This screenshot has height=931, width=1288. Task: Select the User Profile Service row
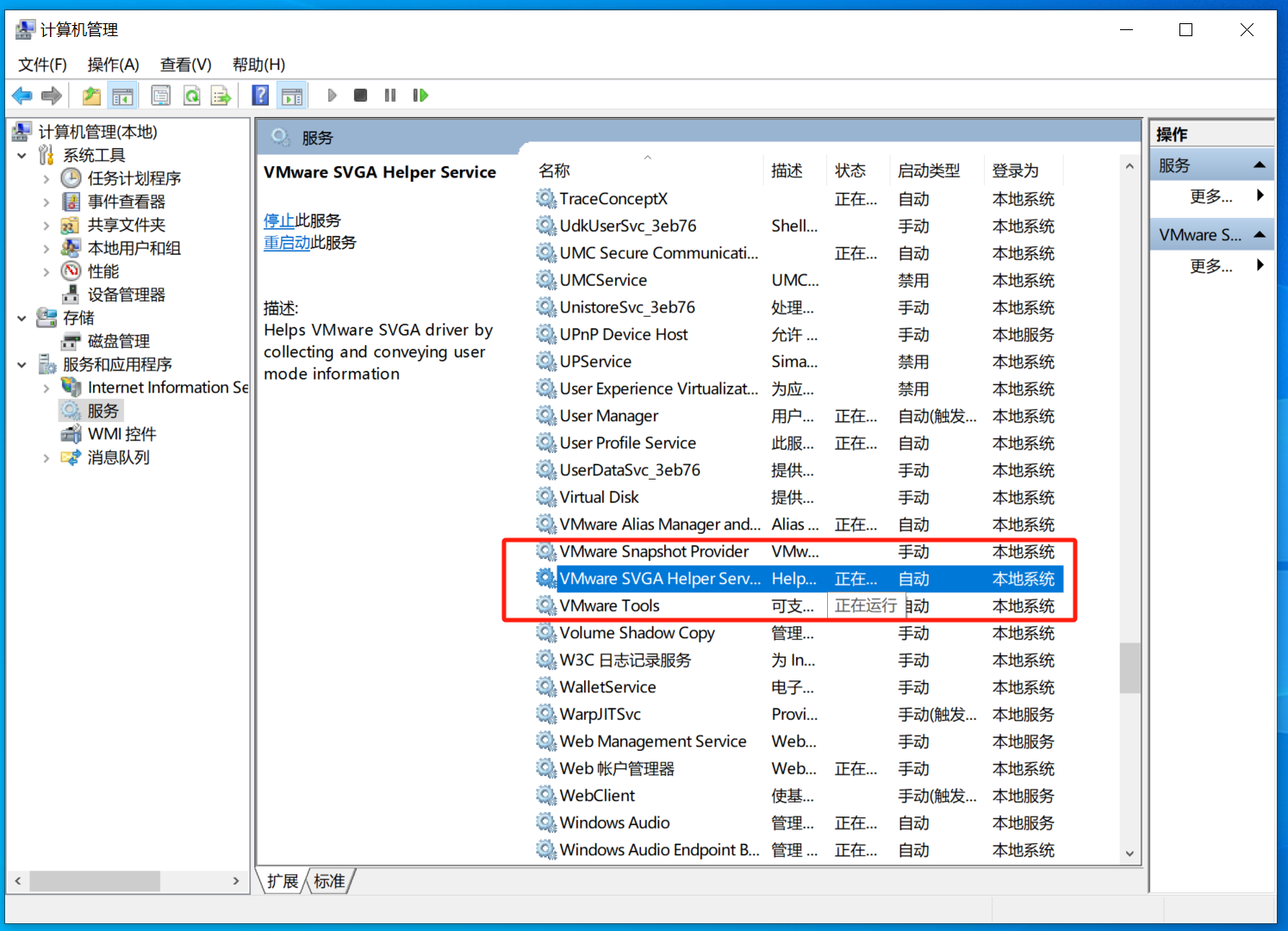[x=799, y=443]
